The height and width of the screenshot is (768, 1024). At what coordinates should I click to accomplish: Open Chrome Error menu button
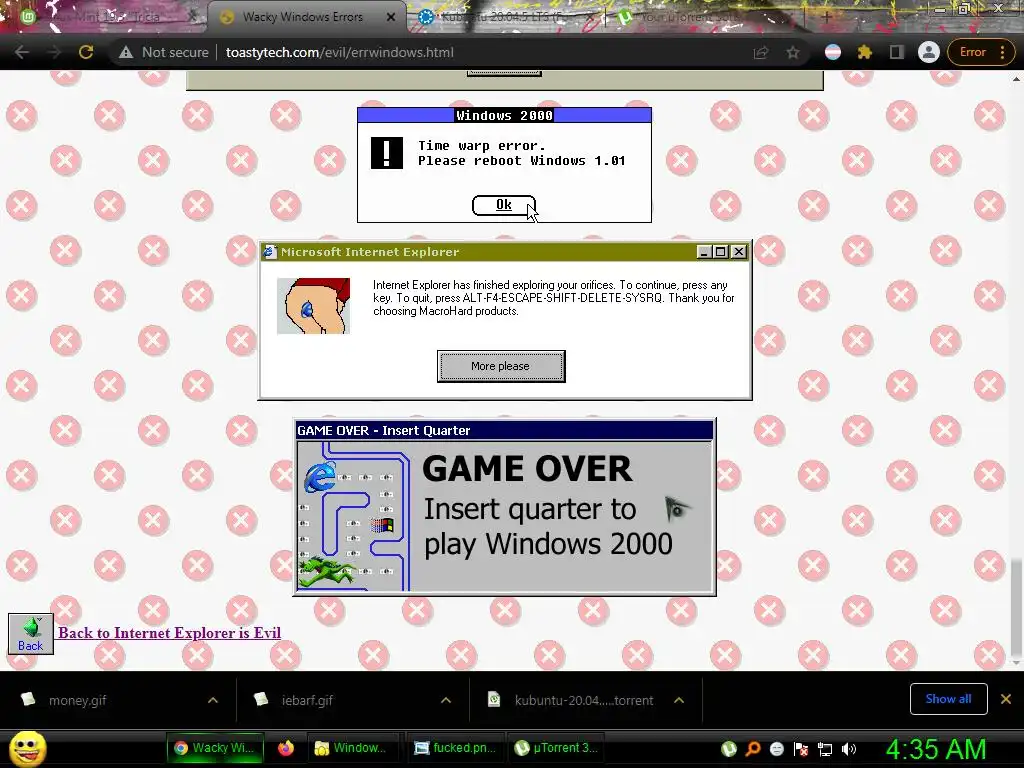981,52
